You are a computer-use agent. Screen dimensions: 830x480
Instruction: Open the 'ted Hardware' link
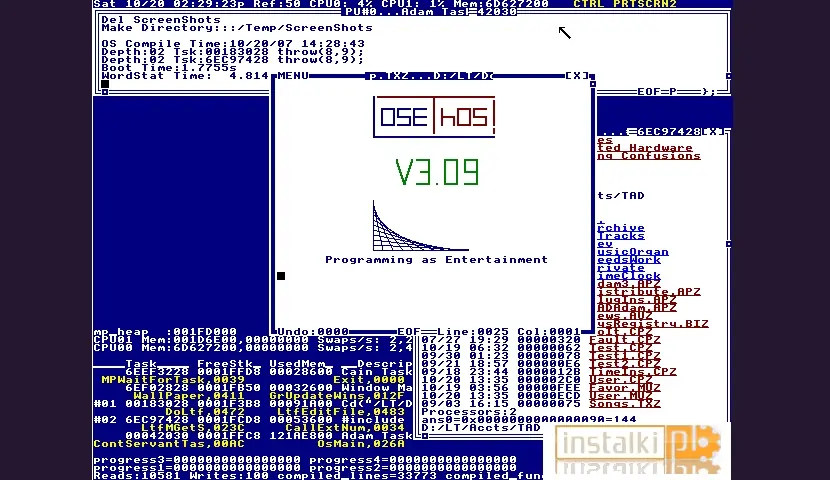[x=645, y=148]
